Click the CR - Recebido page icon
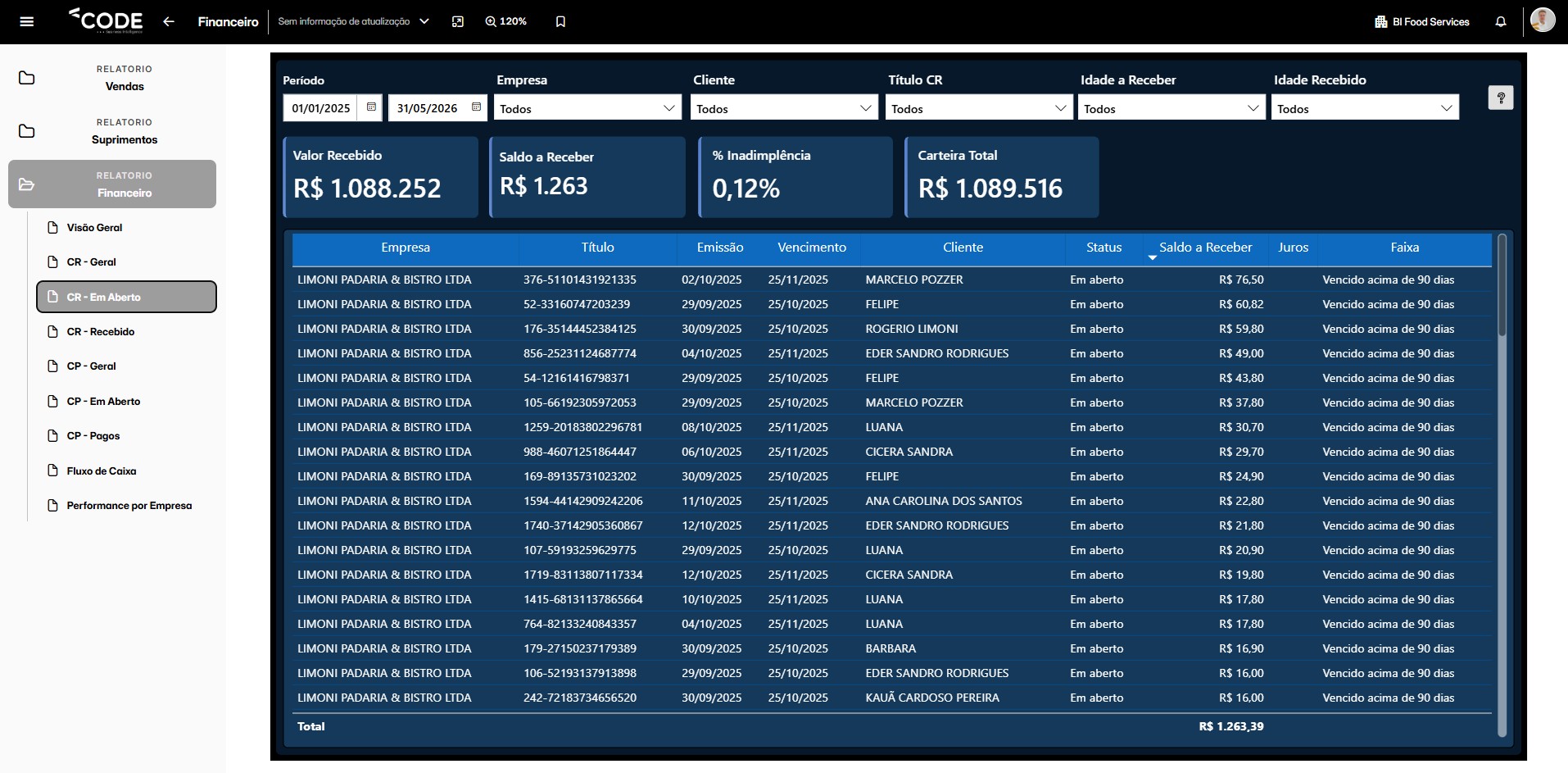Viewport: 1568px width, 773px height. point(53,332)
